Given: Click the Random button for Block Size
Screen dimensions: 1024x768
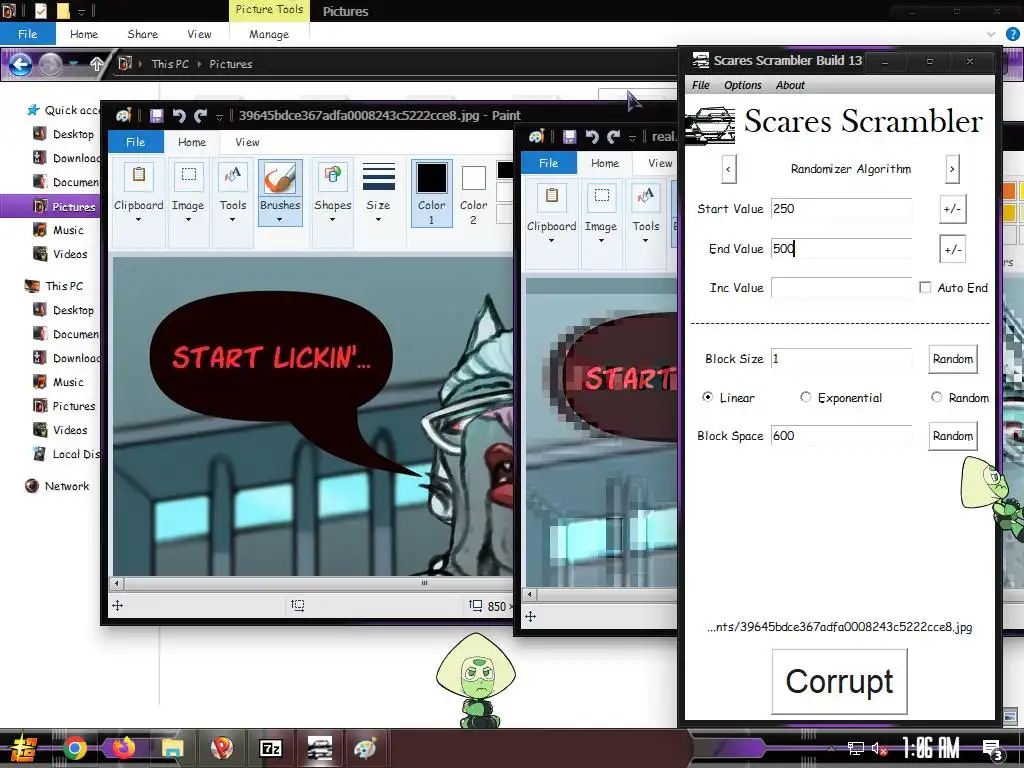Looking at the screenshot, I should (953, 359).
